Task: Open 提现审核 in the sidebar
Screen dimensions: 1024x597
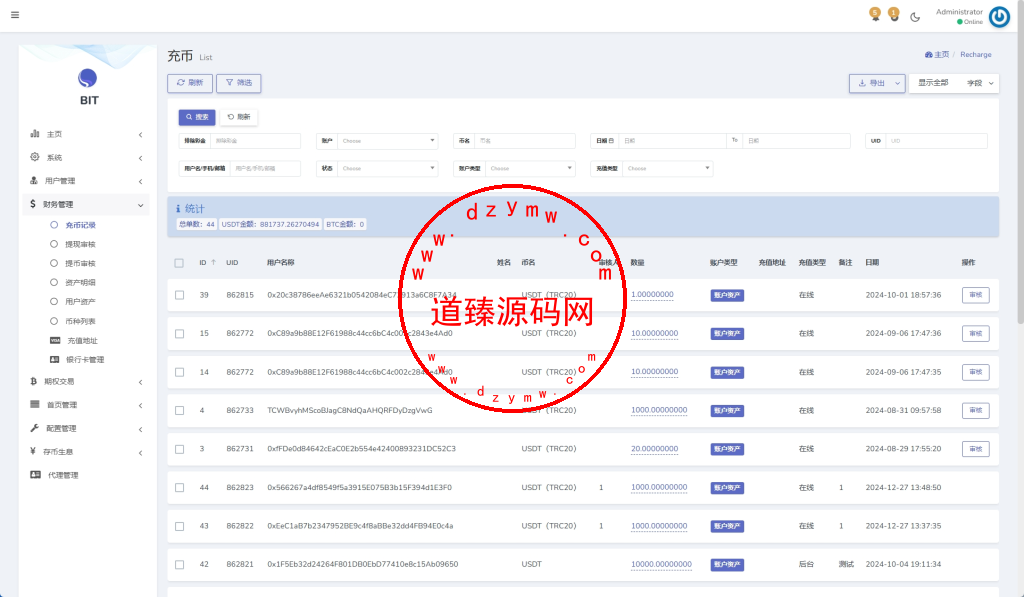Action: (80, 244)
